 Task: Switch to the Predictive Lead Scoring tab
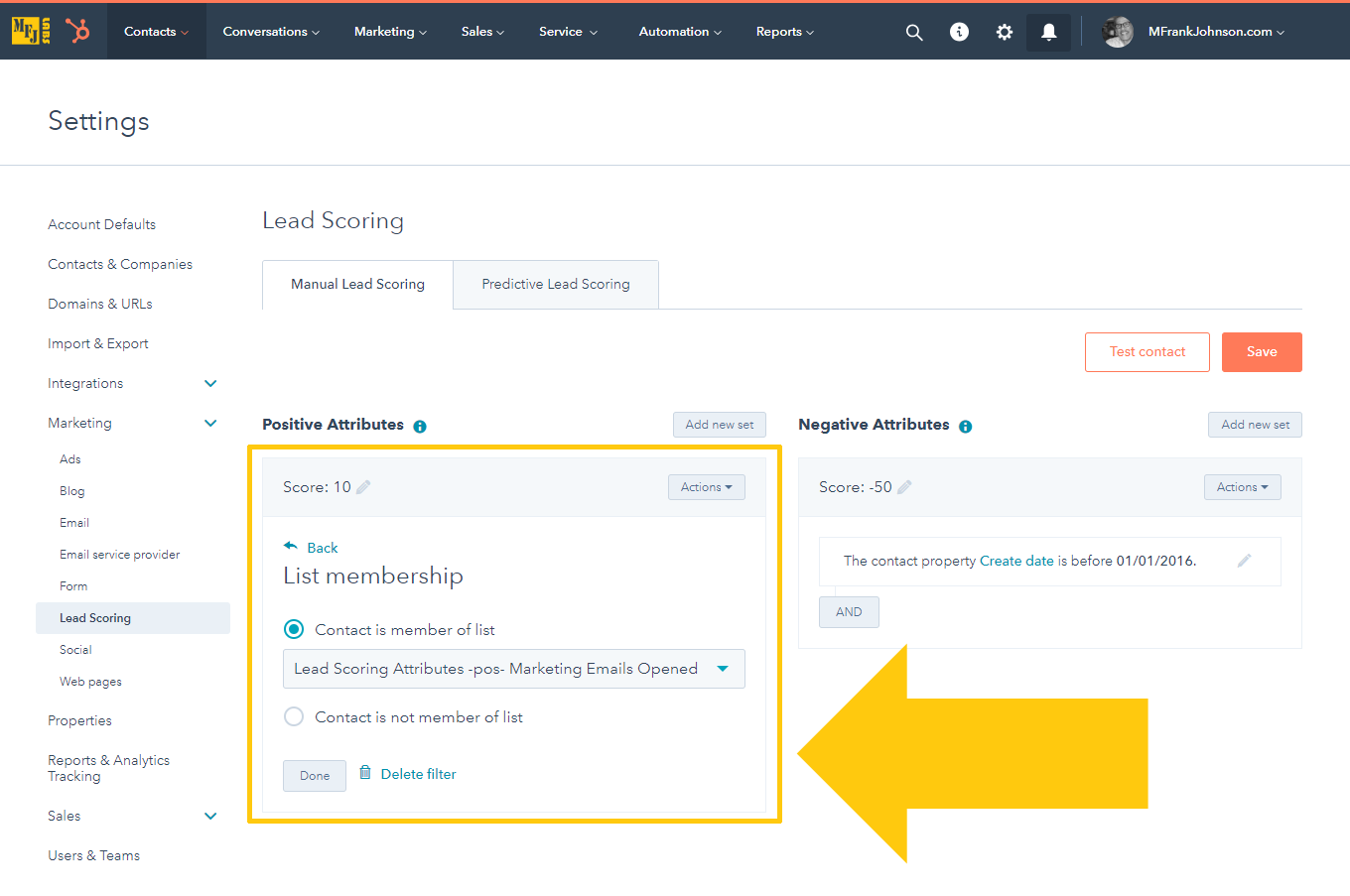click(555, 284)
